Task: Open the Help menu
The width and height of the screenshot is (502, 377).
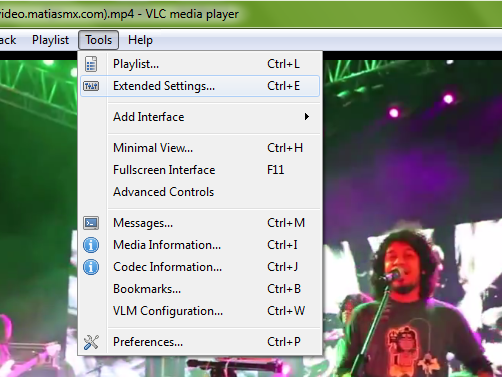Action: [x=140, y=40]
